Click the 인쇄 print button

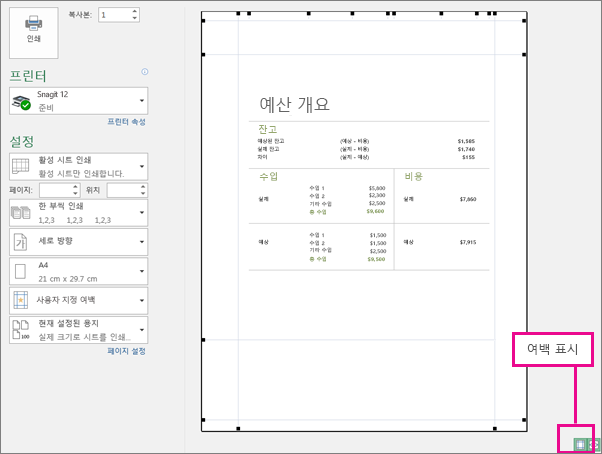tap(34, 33)
